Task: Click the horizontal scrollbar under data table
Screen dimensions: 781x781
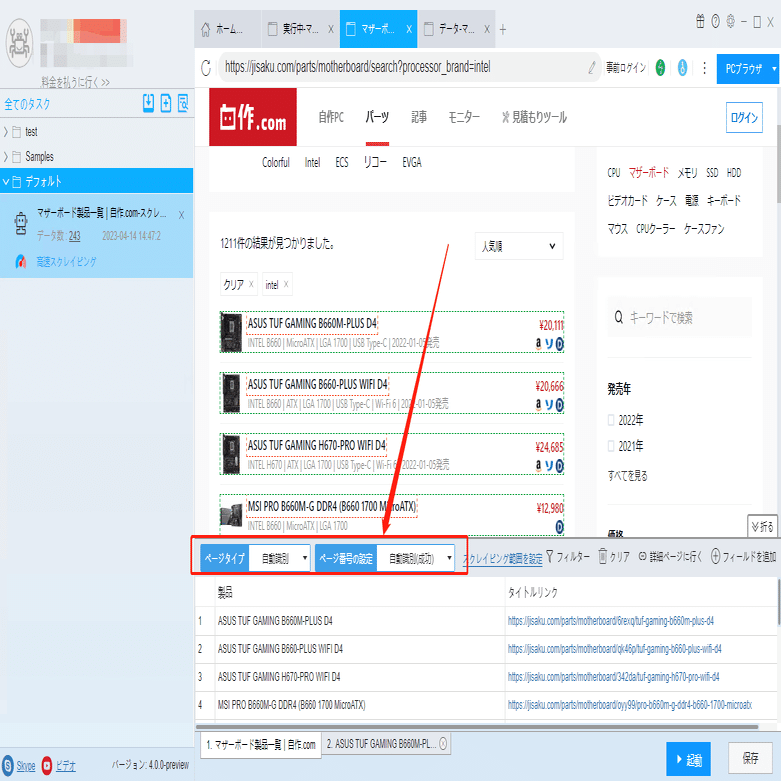Action: [477, 727]
